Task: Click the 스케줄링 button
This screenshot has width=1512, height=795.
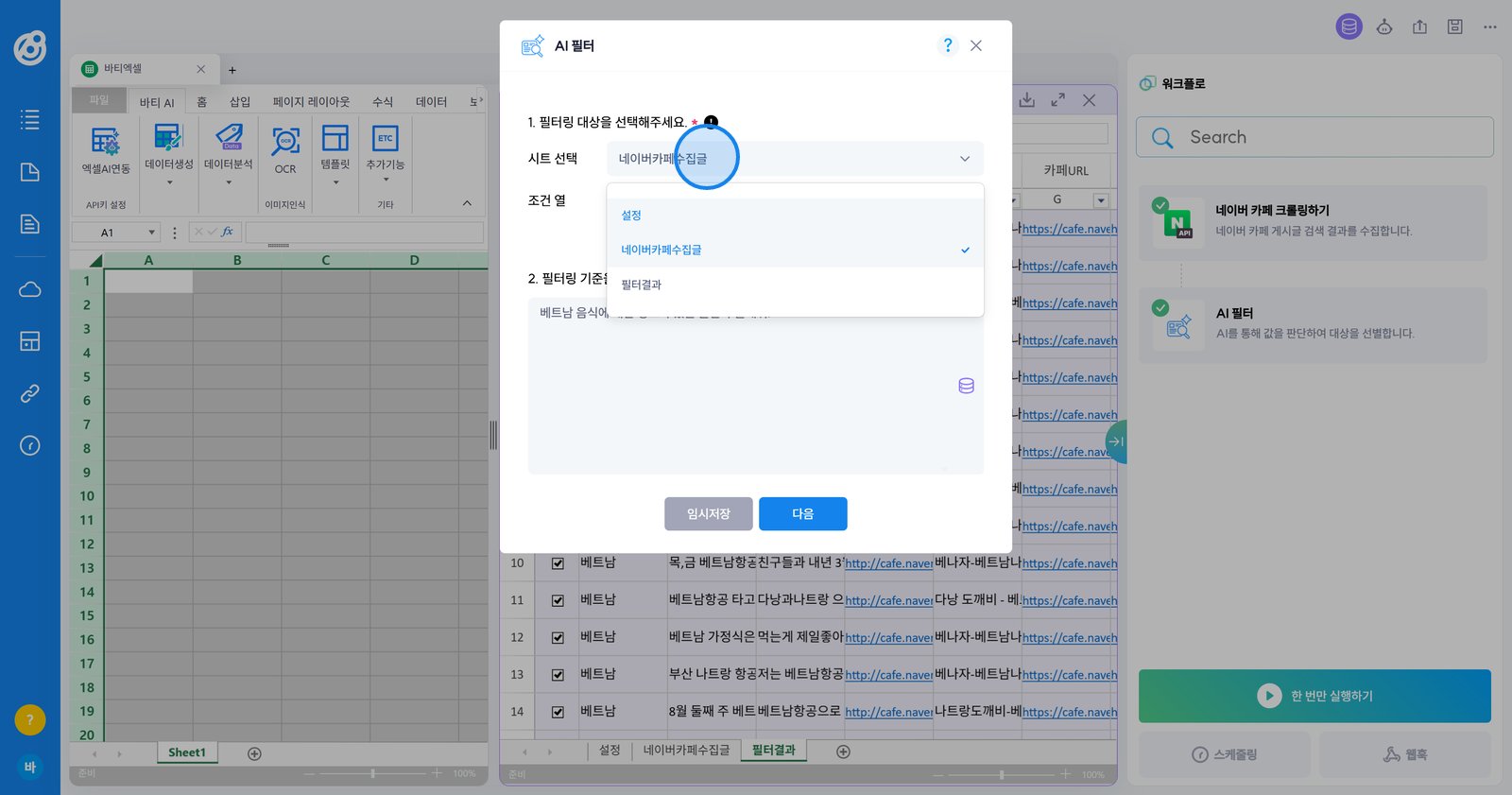Action: (x=1225, y=754)
